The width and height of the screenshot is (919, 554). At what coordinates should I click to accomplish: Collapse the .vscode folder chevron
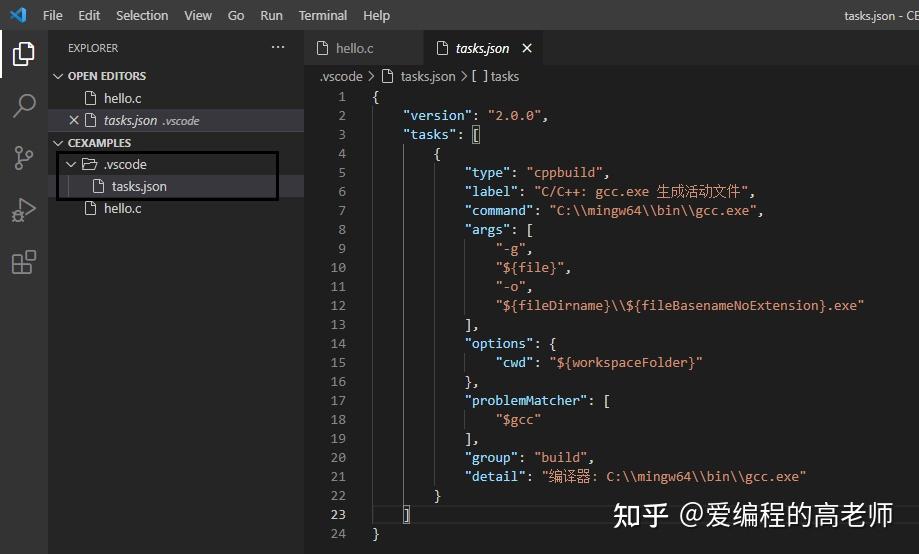(x=71, y=164)
